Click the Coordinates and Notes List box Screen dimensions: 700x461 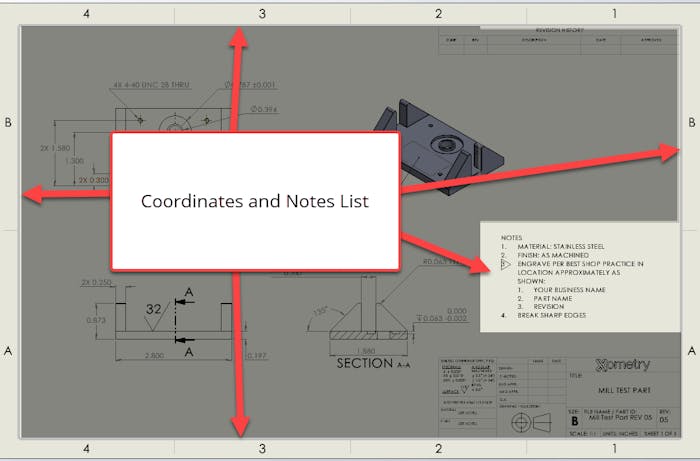tap(254, 201)
